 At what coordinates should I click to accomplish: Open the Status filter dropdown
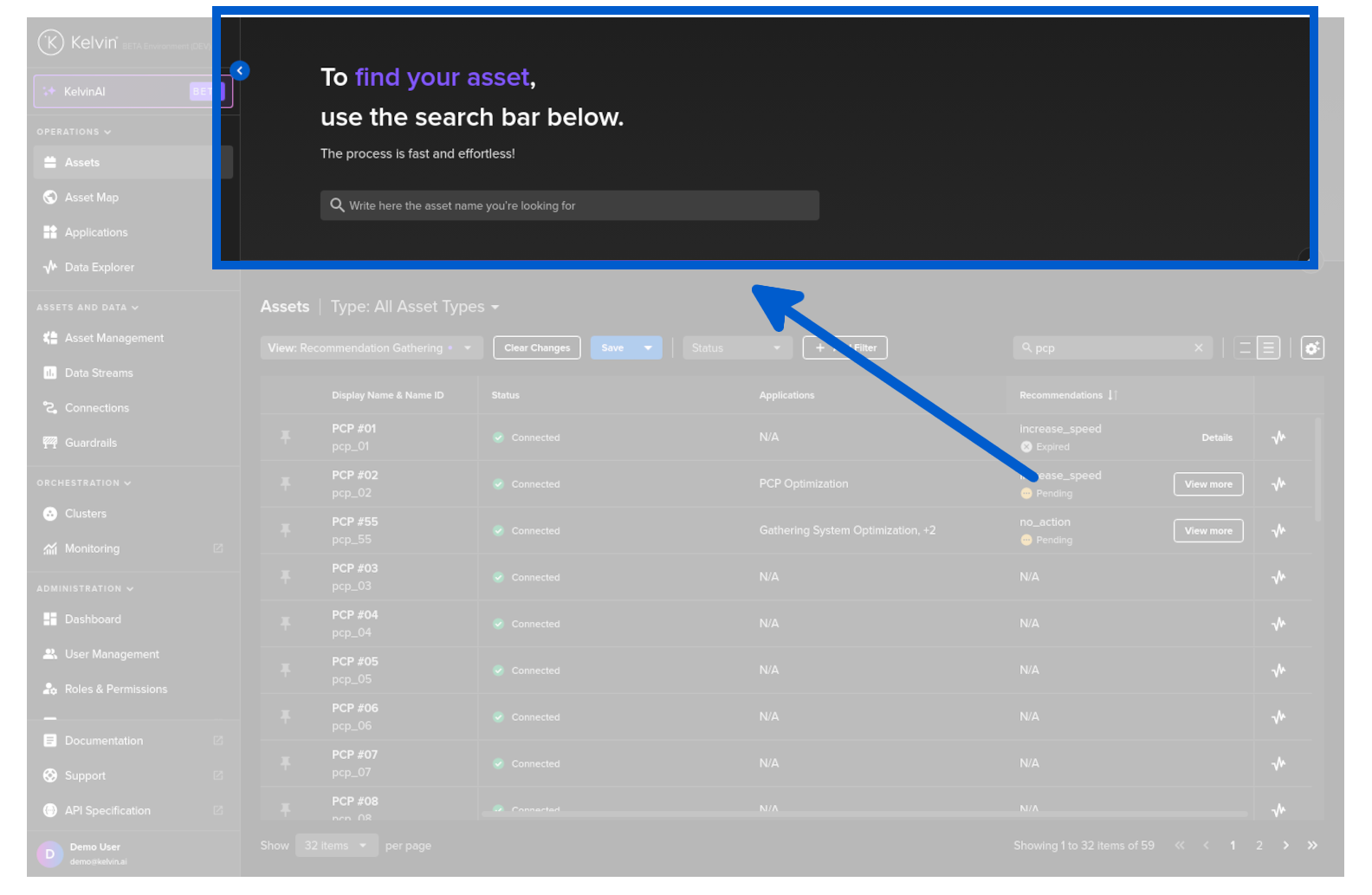[x=736, y=348]
